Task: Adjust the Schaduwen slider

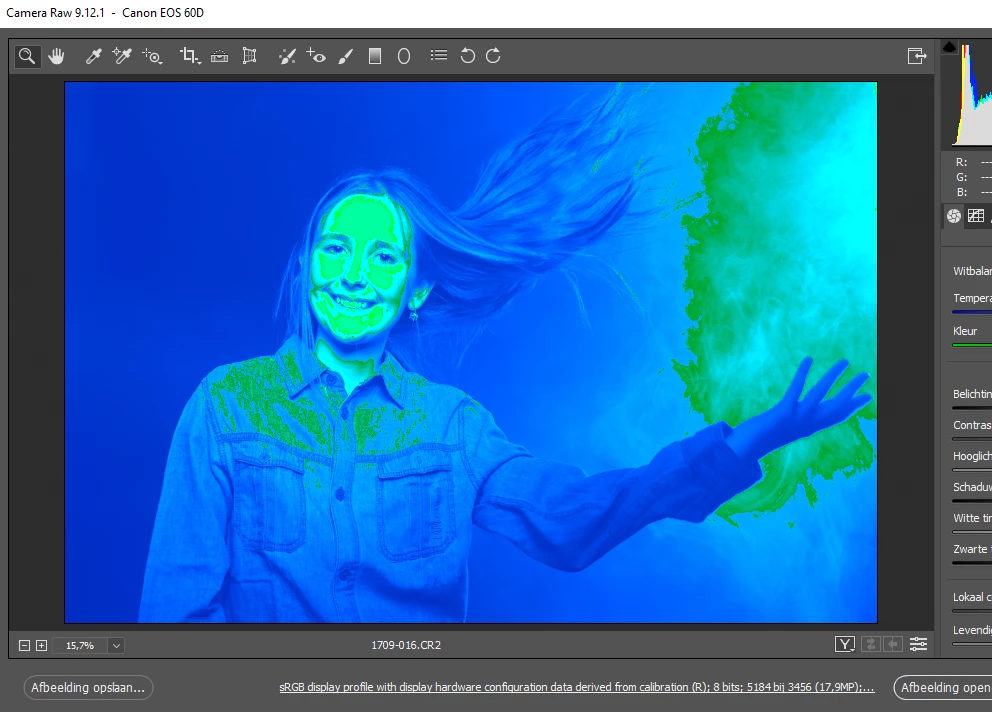Action: [x=972, y=501]
